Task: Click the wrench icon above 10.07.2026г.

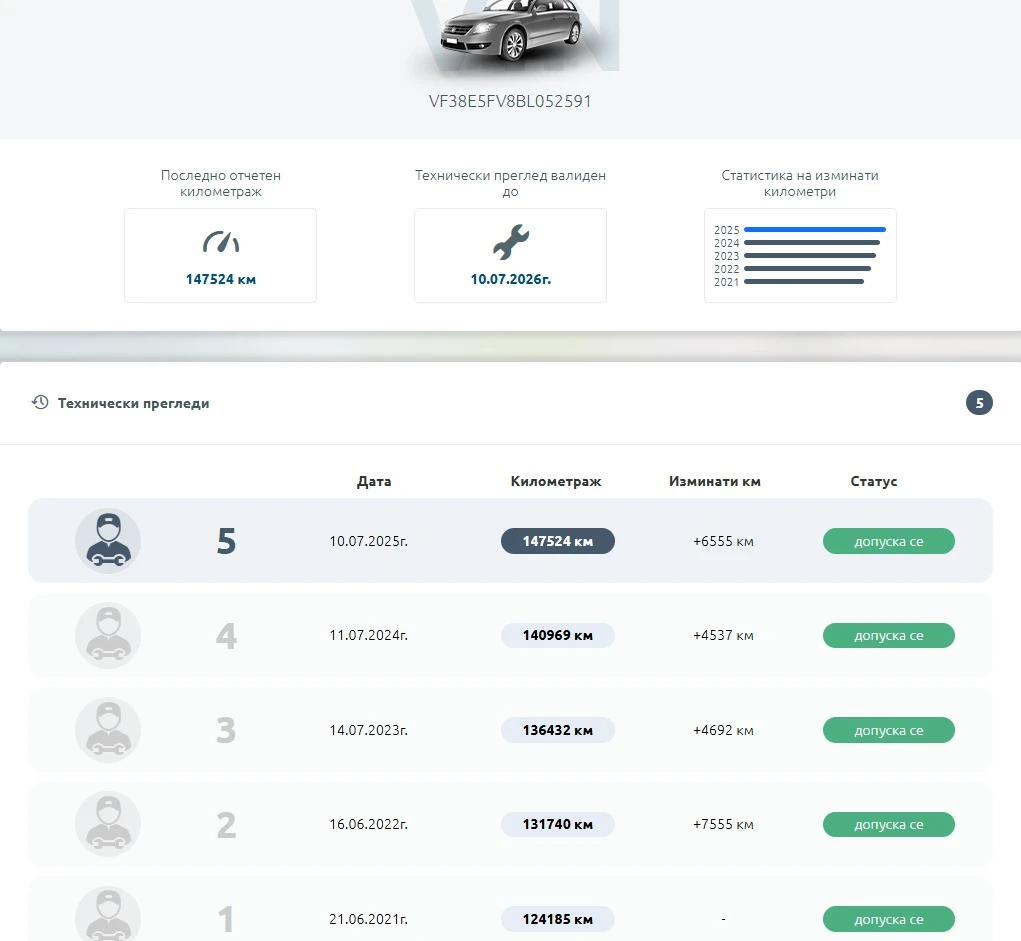Action: 510,242
